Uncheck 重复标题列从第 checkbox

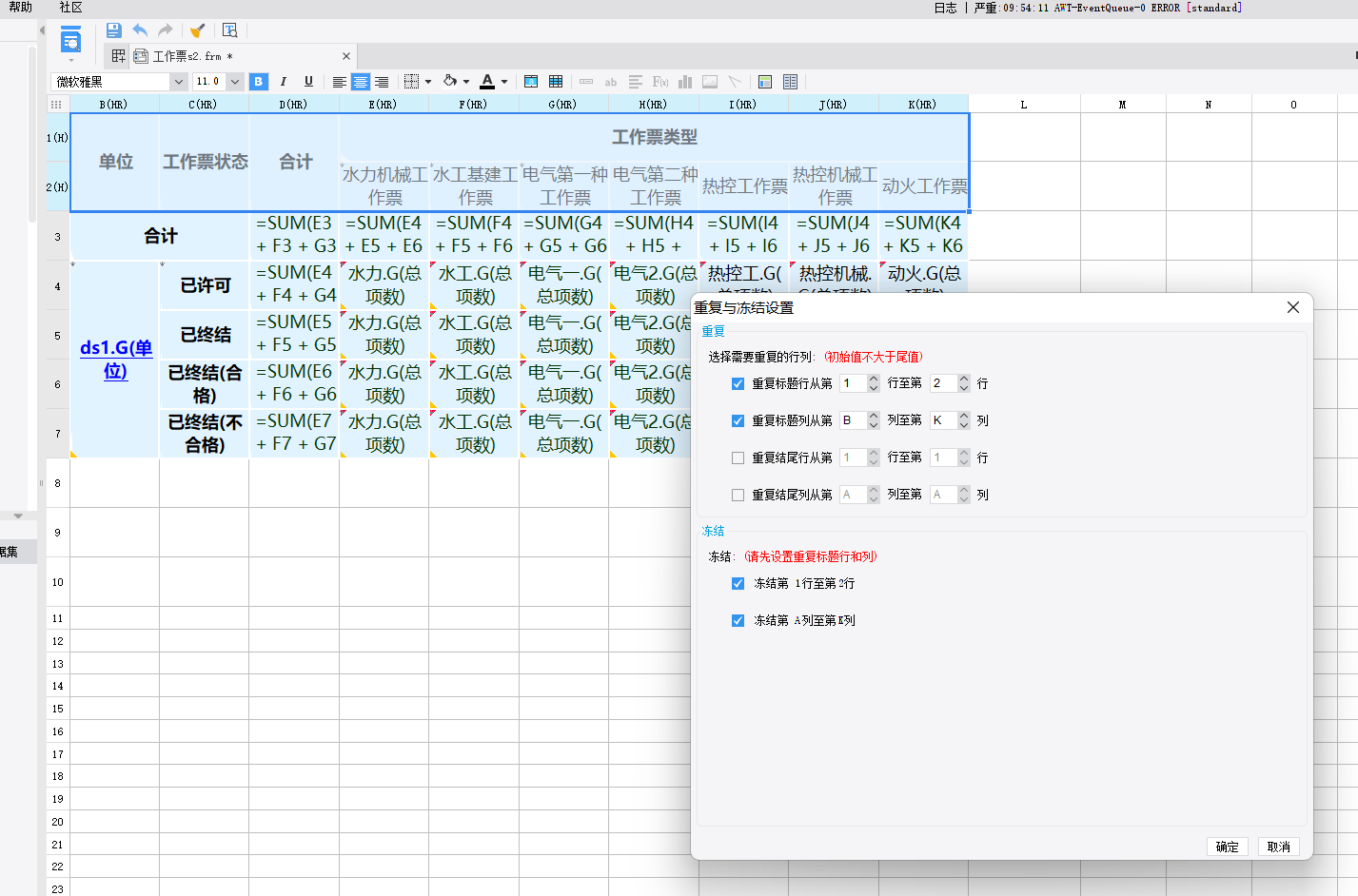(738, 420)
